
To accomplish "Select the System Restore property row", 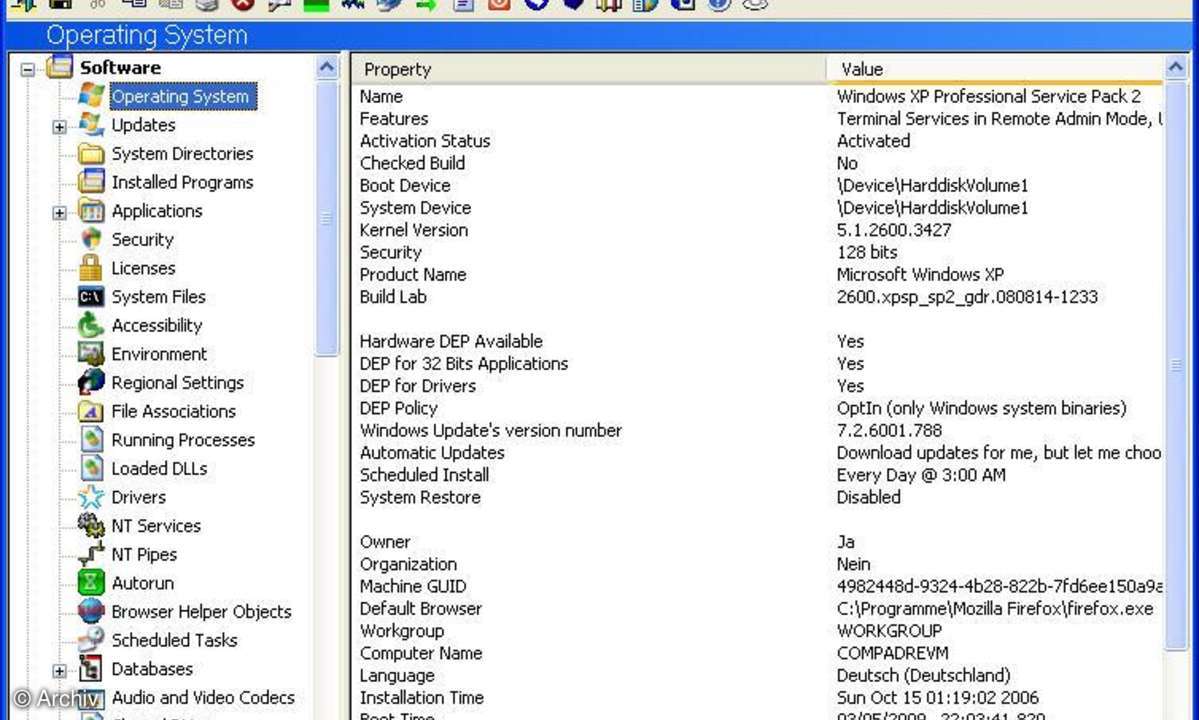I will click(x=757, y=497).
